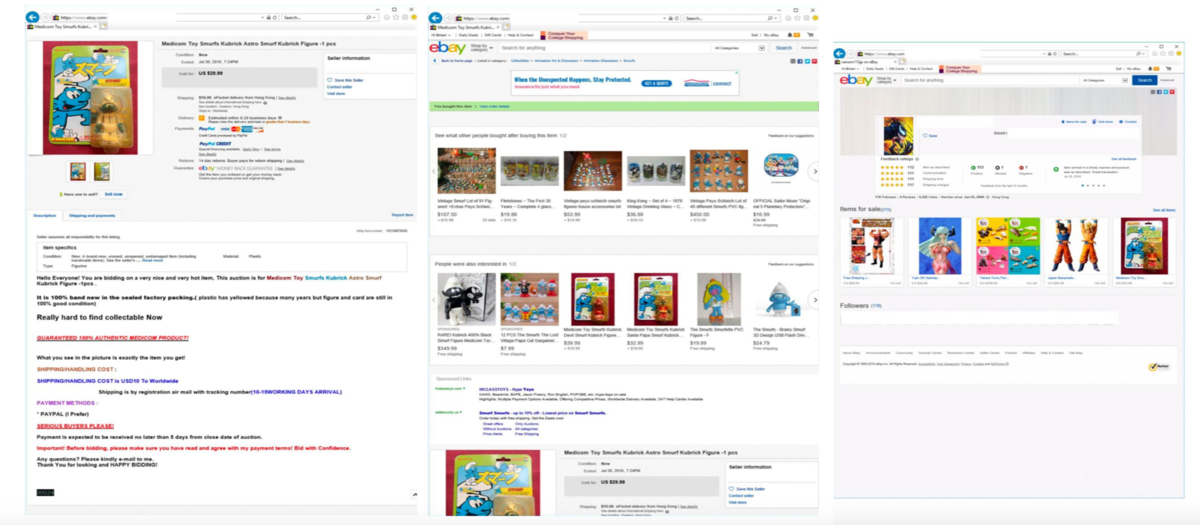Expand Shop by category in the right window

[887, 80]
